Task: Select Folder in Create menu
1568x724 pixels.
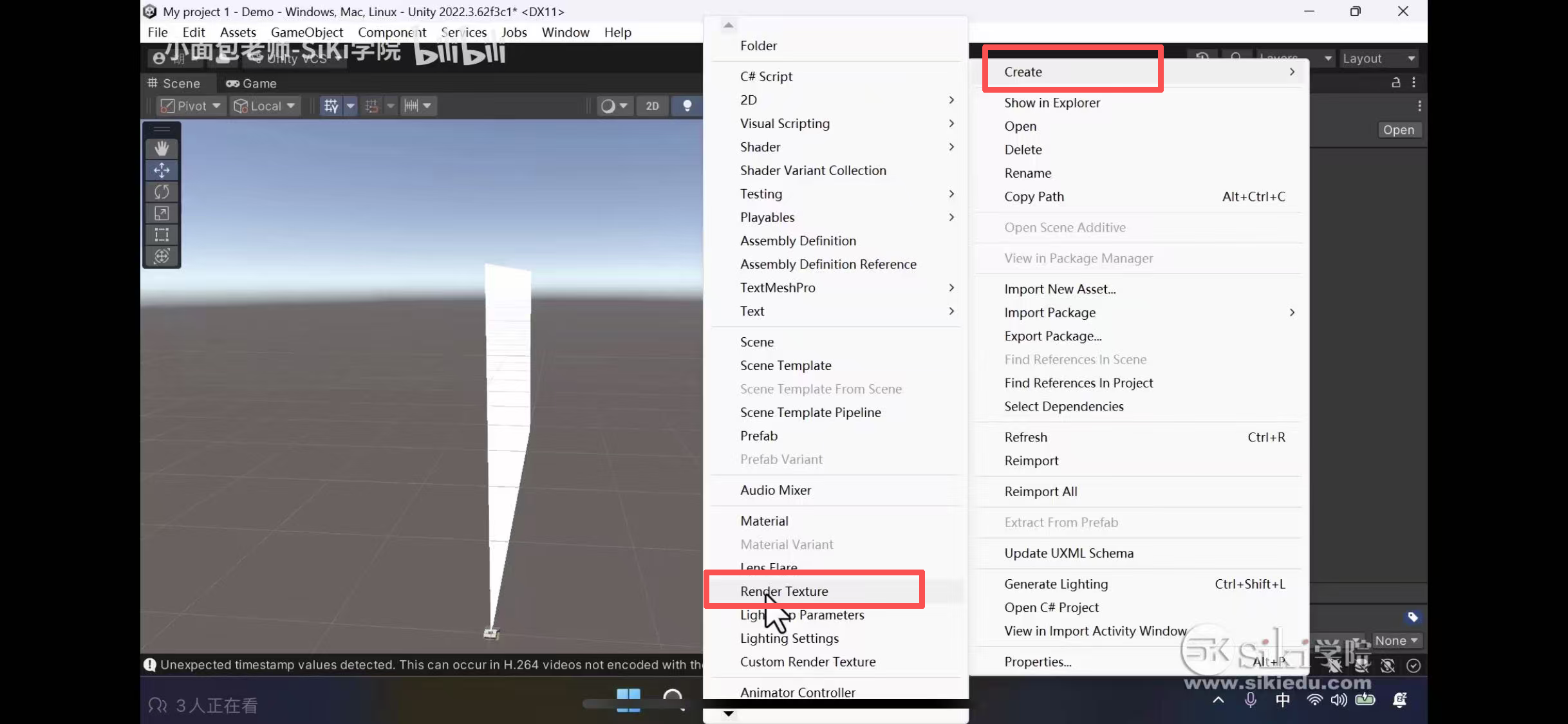Action: coord(835,45)
